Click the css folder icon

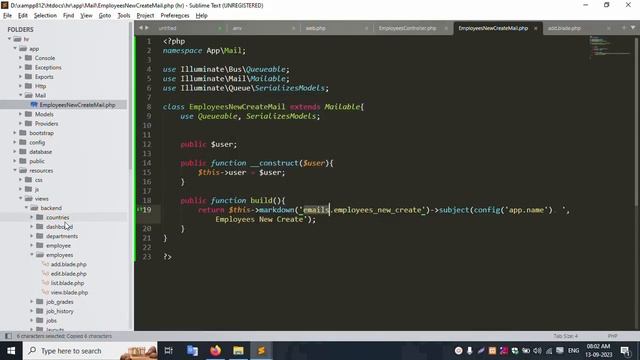tap(29, 180)
